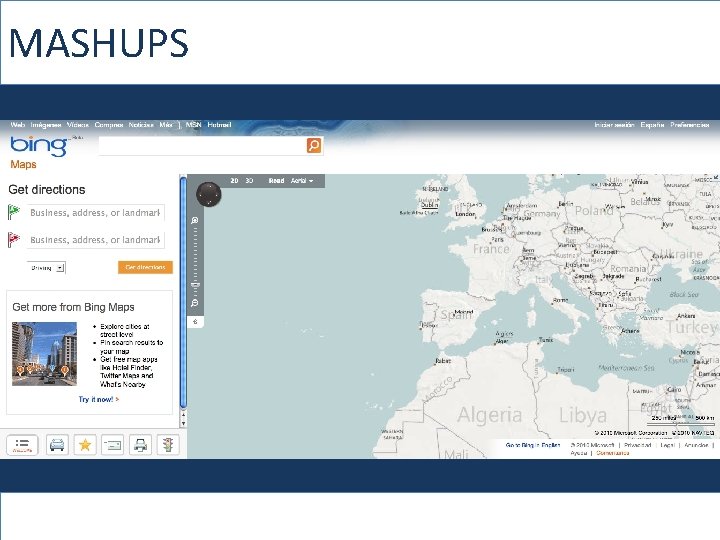Click the traffic light icon
Viewport: 720px width, 540px height.
168,445
